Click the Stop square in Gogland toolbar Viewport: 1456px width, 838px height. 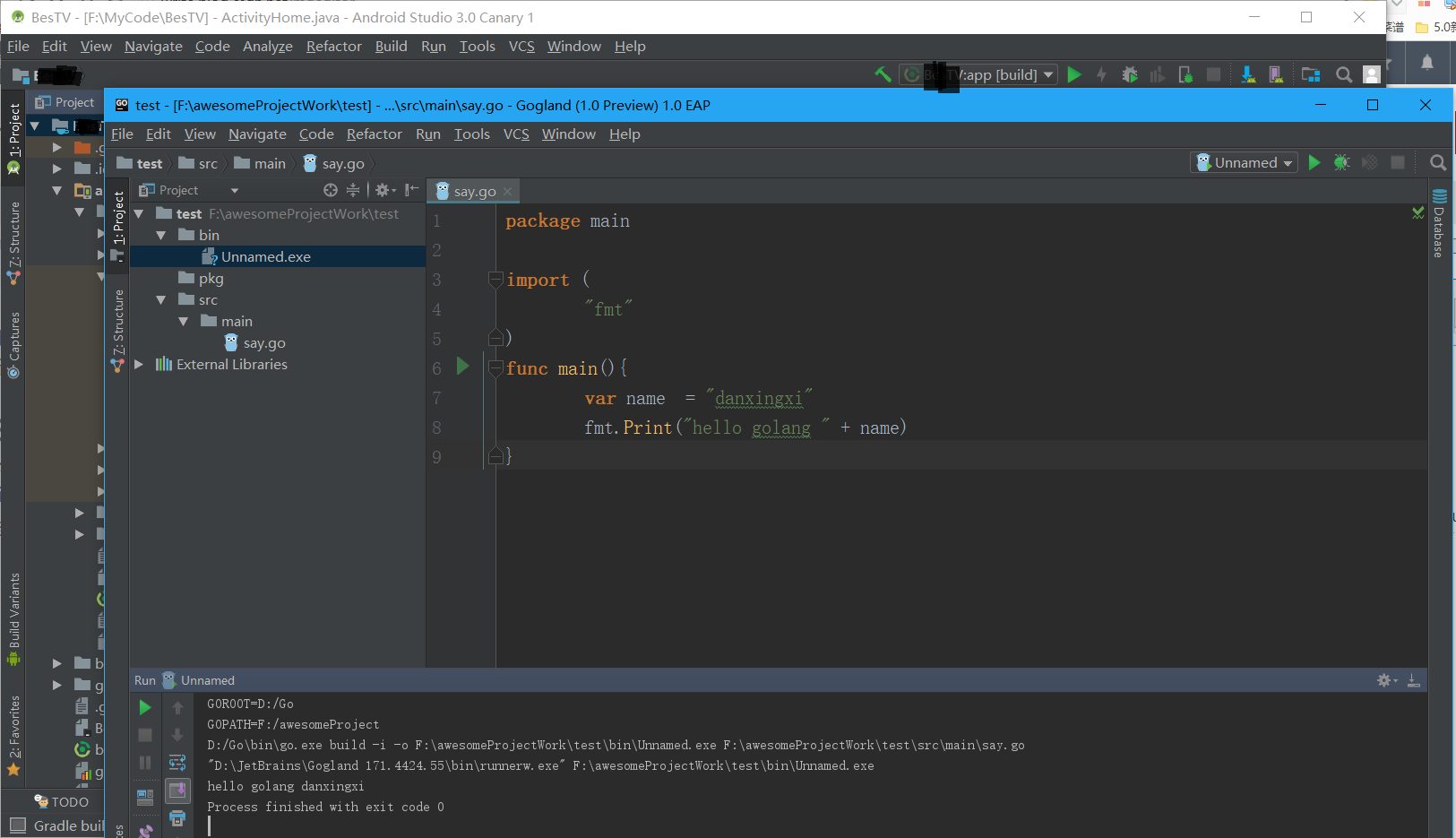(x=1397, y=162)
